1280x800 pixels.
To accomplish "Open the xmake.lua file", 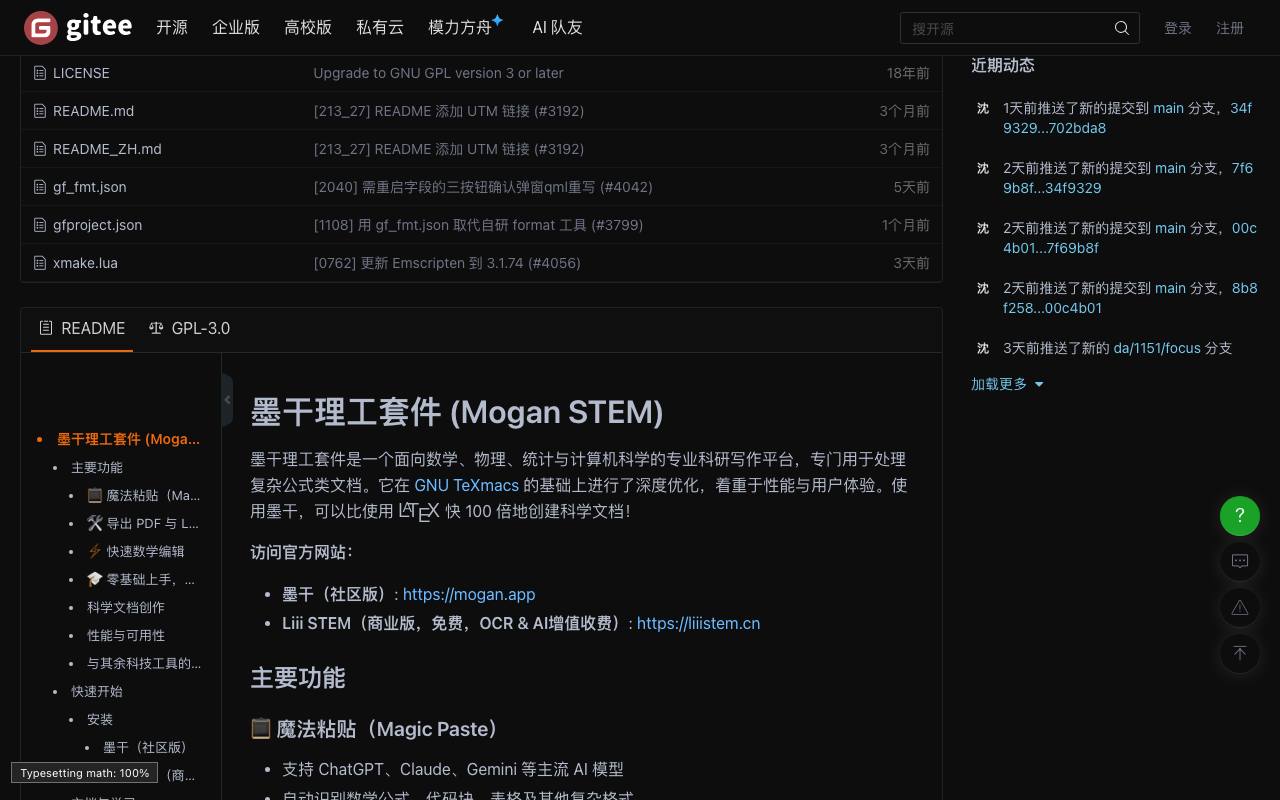I will (x=85, y=263).
